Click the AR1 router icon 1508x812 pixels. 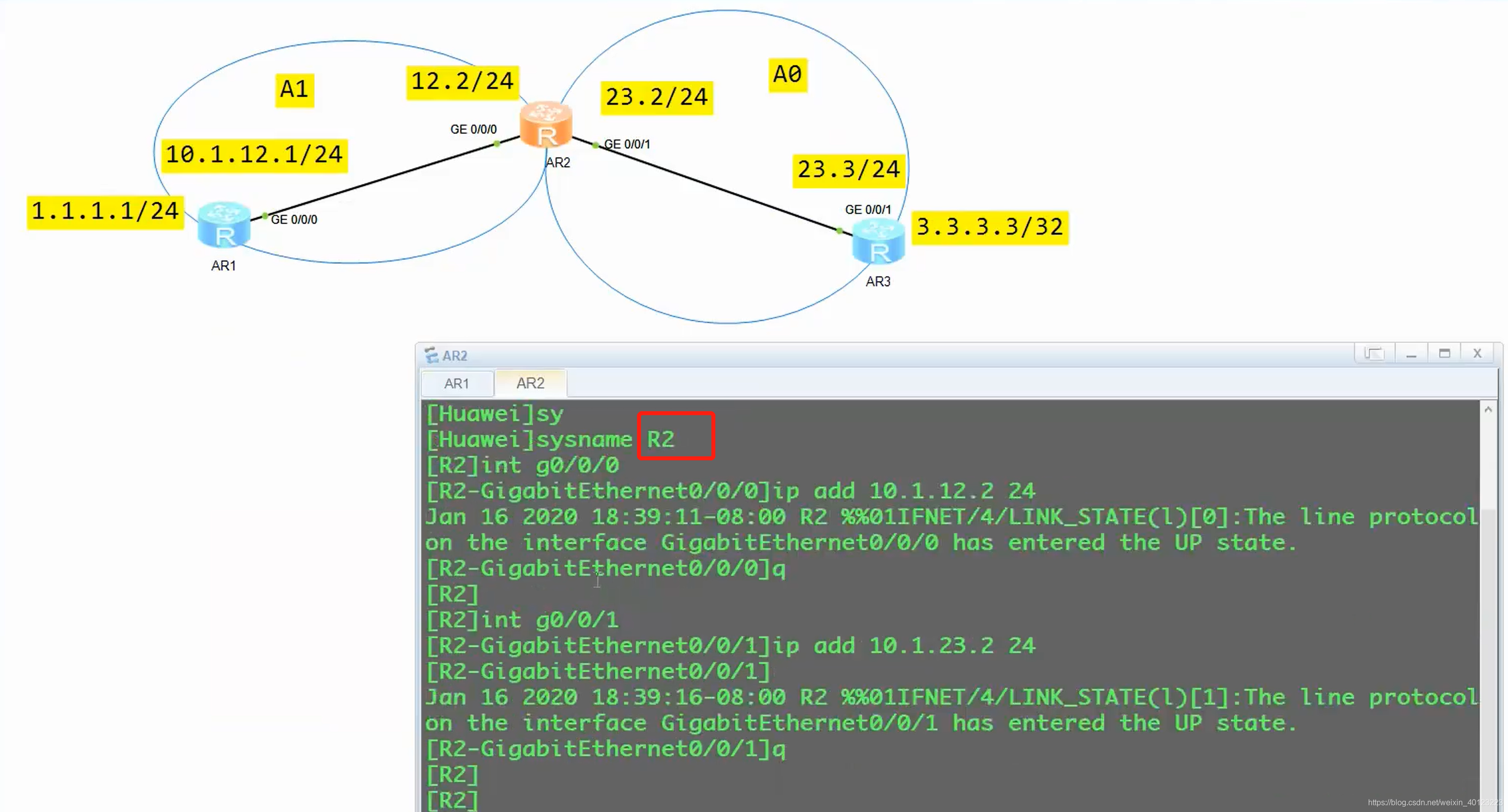pyautogui.click(x=224, y=225)
